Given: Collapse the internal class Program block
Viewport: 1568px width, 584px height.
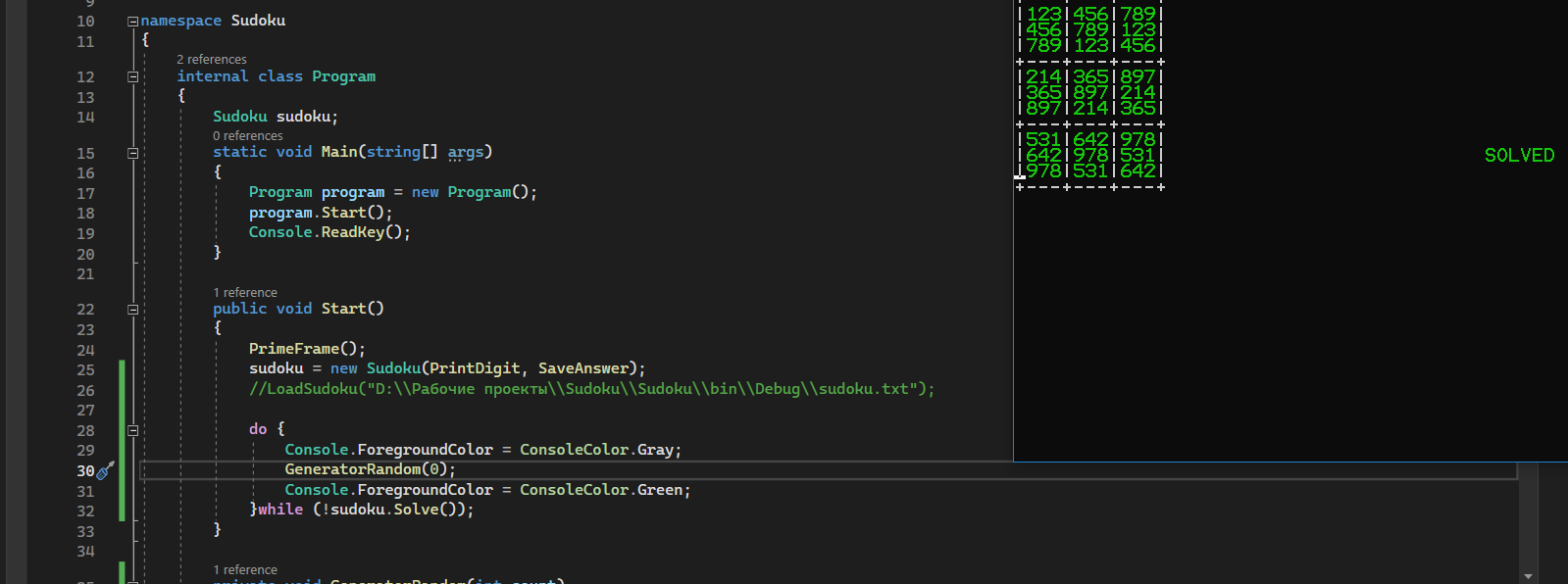Looking at the screenshot, I should [132, 76].
